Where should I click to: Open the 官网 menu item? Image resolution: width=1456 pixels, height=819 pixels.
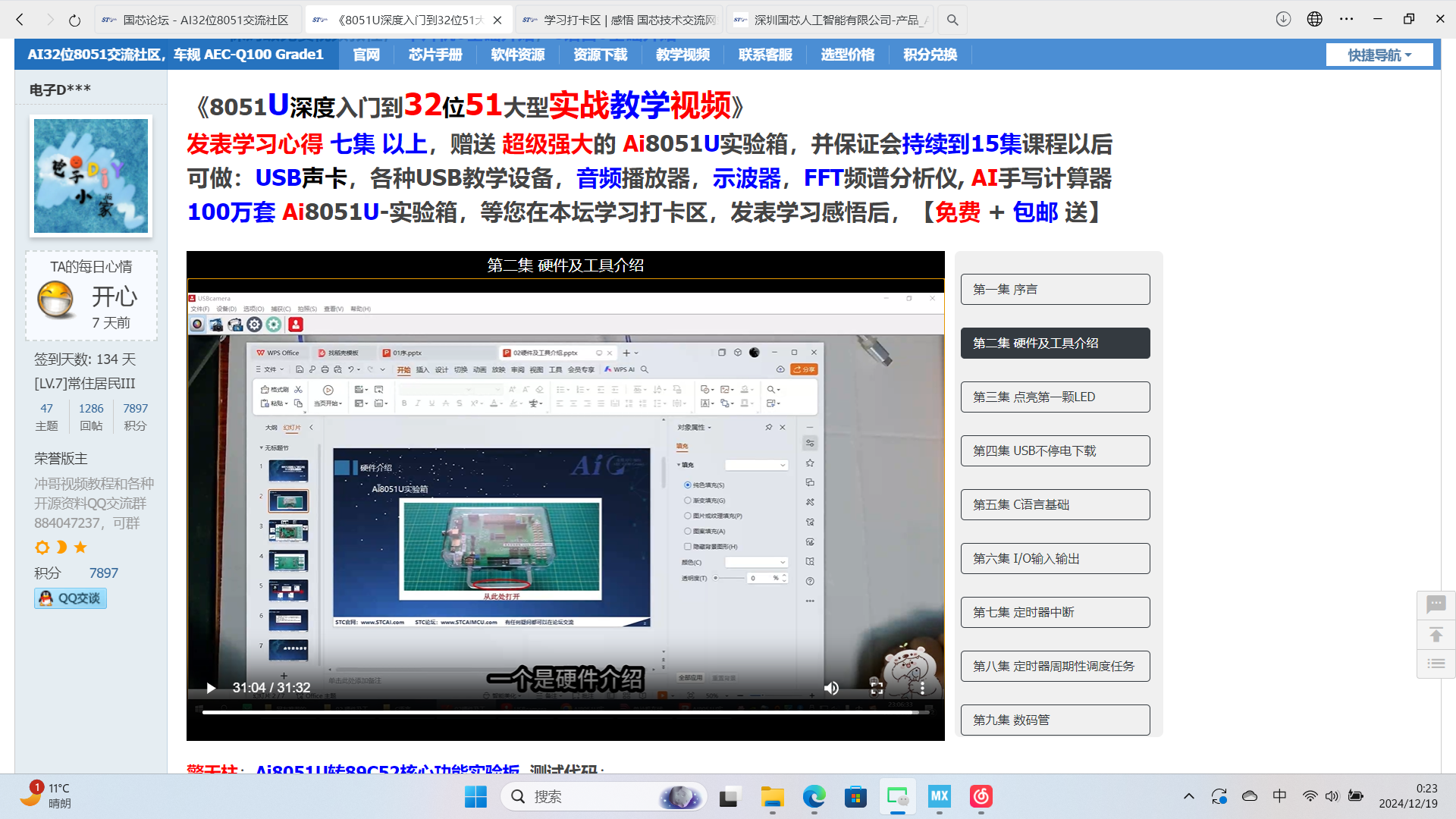[366, 55]
